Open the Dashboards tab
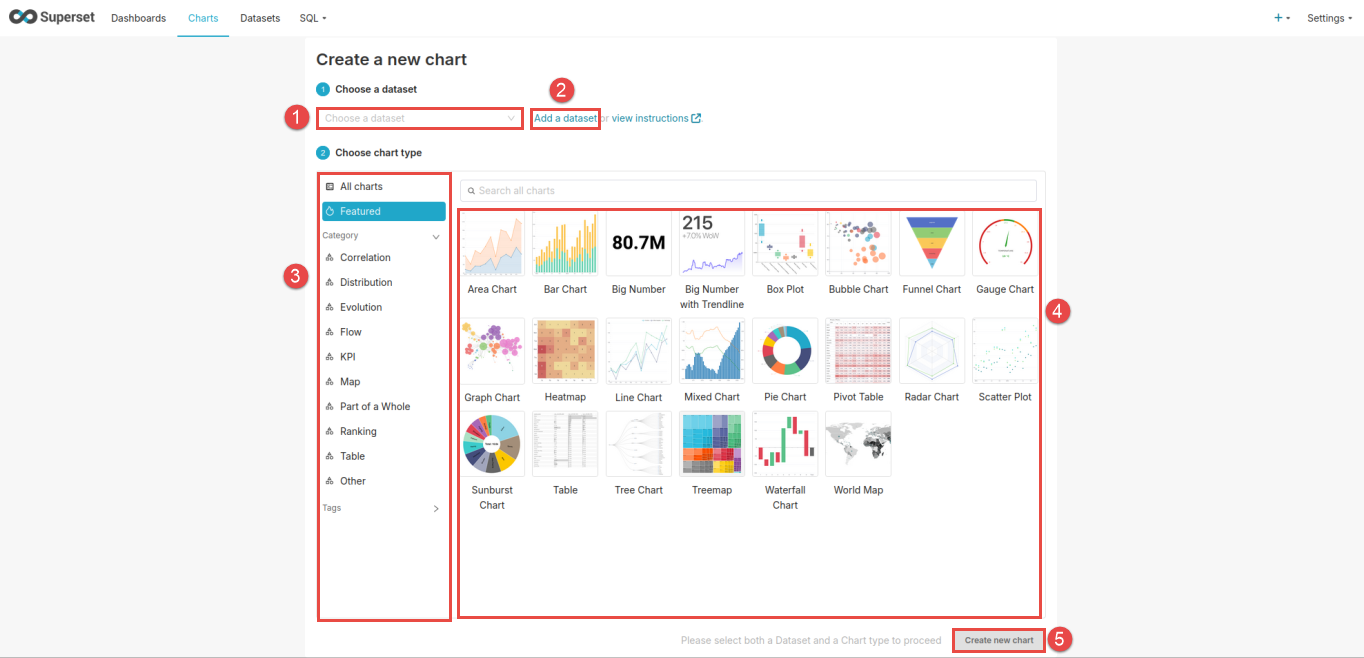Screen dimensions: 1364x658 tap(138, 18)
